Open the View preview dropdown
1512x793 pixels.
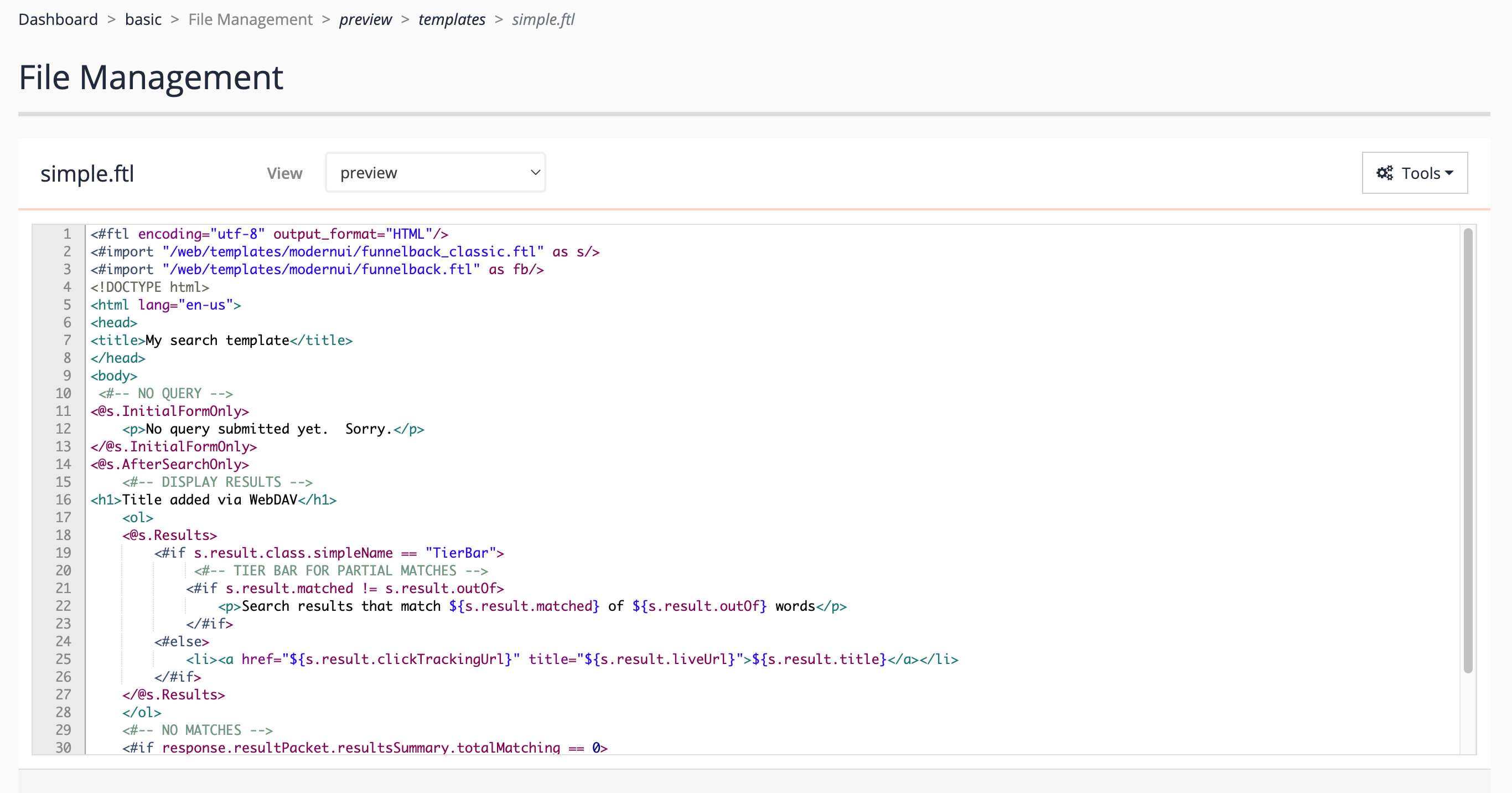pyautogui.click(x=434, y=172)
